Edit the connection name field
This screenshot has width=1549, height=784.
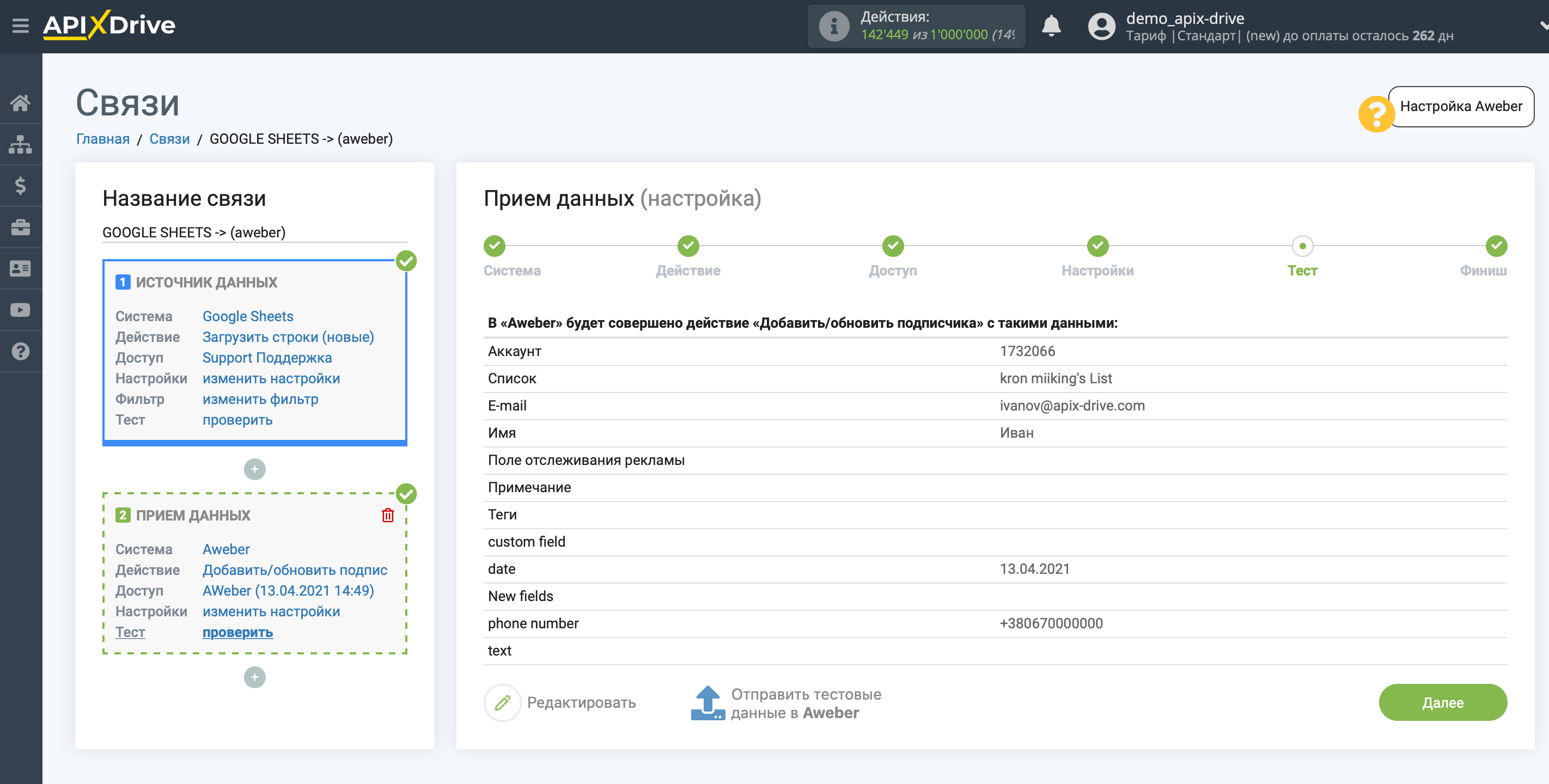(x=254, y=232)
